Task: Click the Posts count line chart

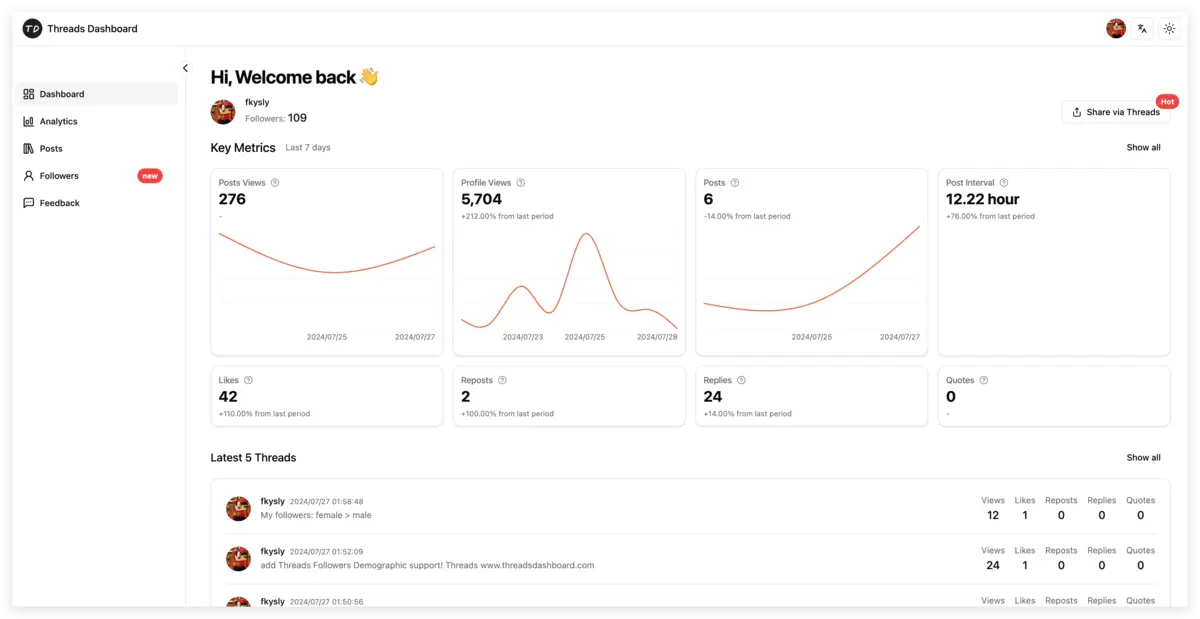Action: tap(811, 280)
